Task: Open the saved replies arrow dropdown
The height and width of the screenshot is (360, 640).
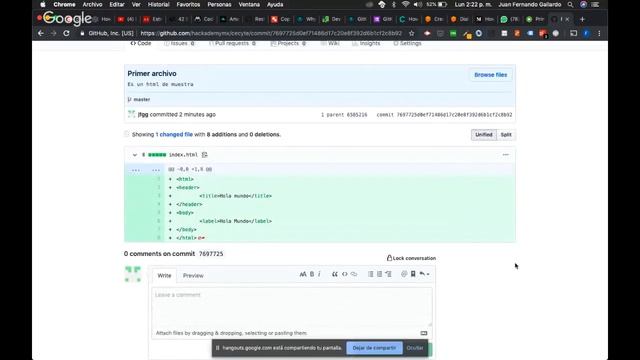Action: tap(424, 274)
